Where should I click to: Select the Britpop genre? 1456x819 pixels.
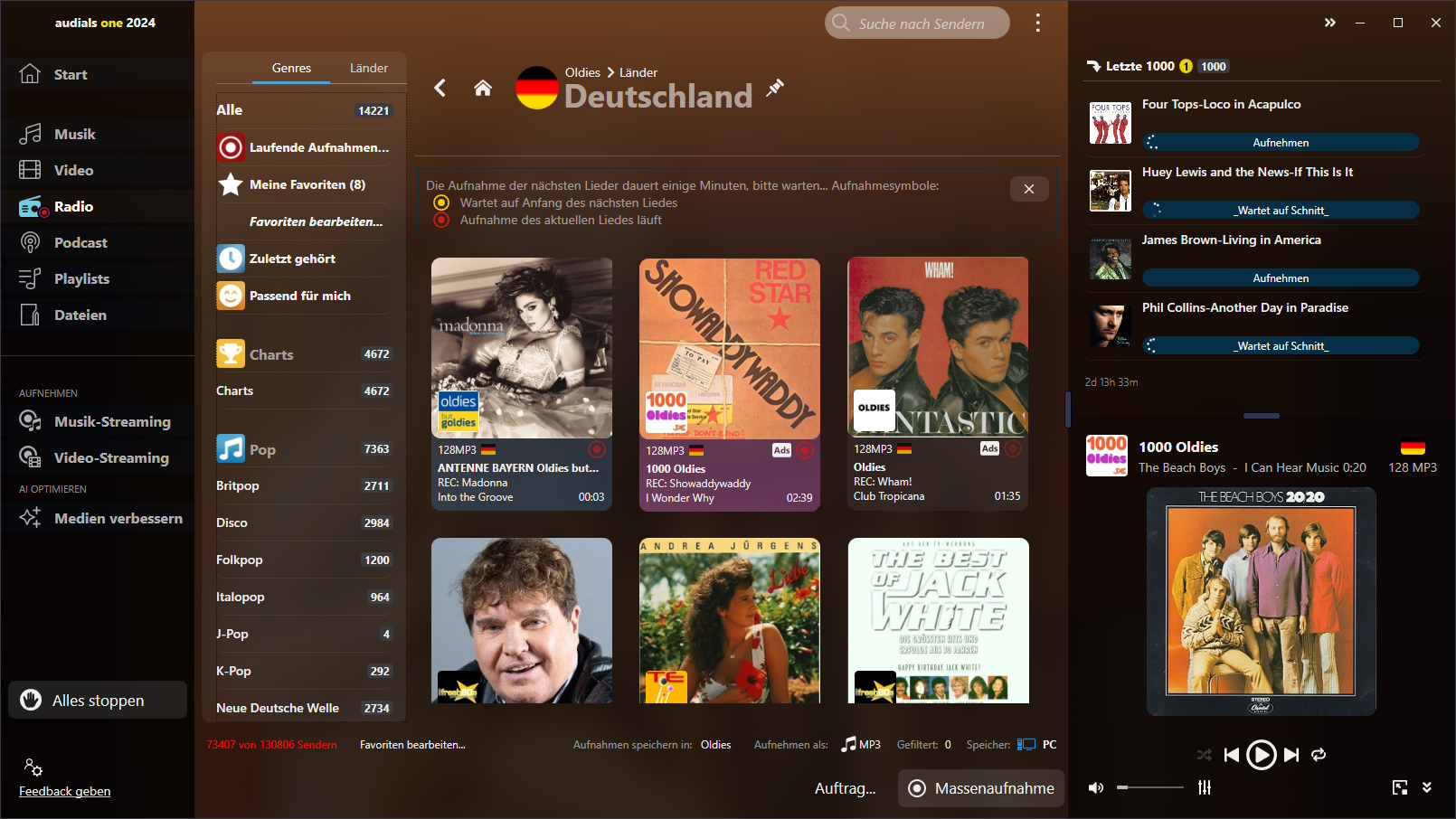click(x=304, y=485)
